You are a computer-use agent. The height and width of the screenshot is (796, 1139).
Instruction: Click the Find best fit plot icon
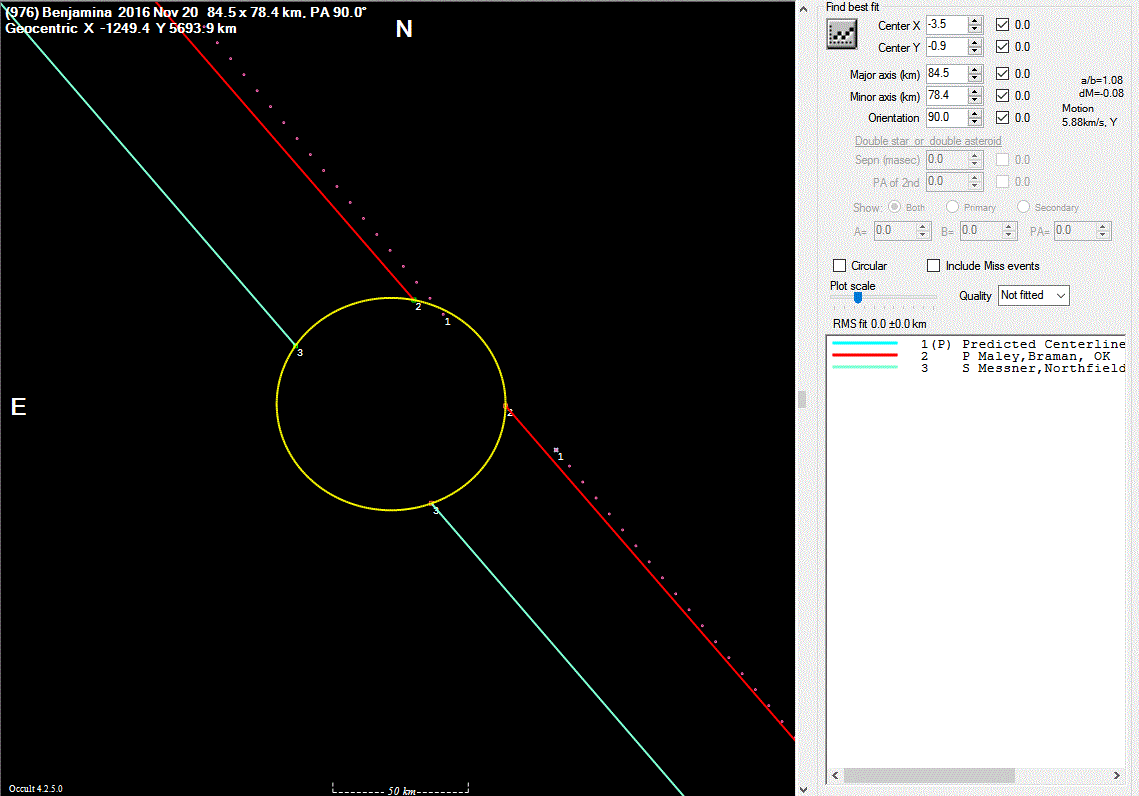coord(841,33)
